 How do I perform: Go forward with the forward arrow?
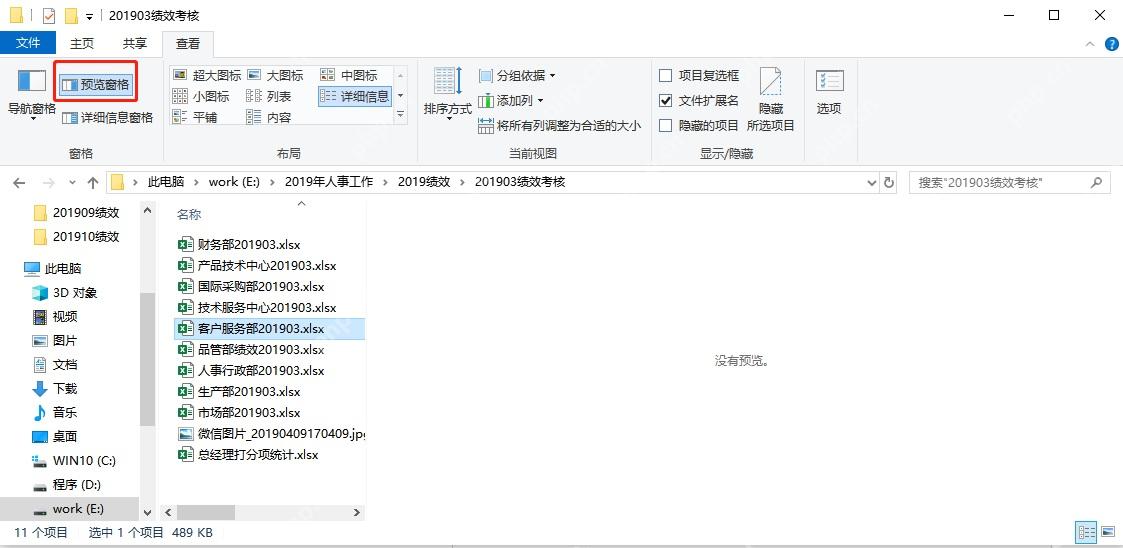point(48,183)
